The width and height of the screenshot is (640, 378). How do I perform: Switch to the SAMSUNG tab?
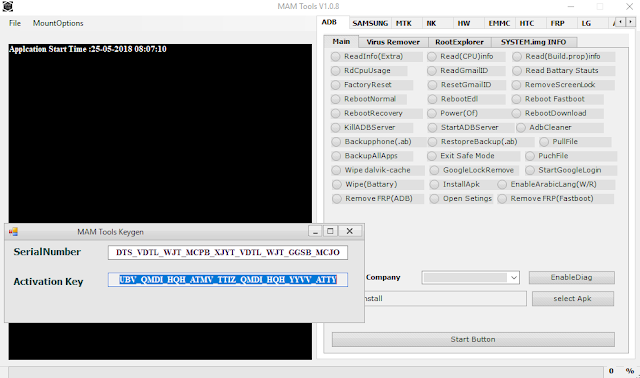[370, 23]
